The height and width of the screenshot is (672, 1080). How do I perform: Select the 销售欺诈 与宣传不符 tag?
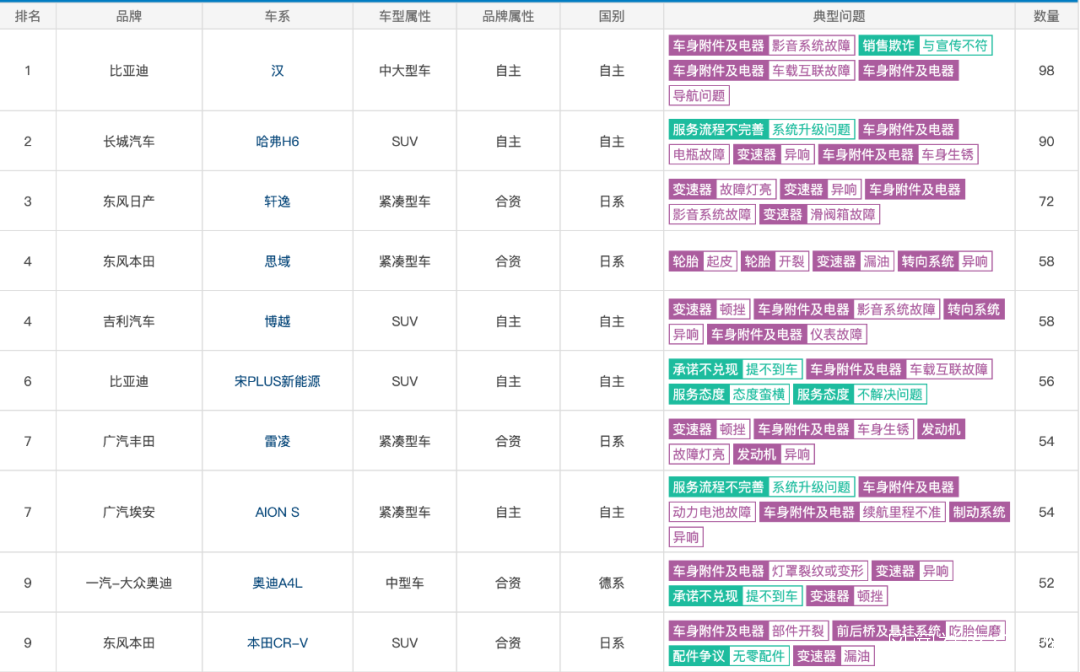coord(925,45)
